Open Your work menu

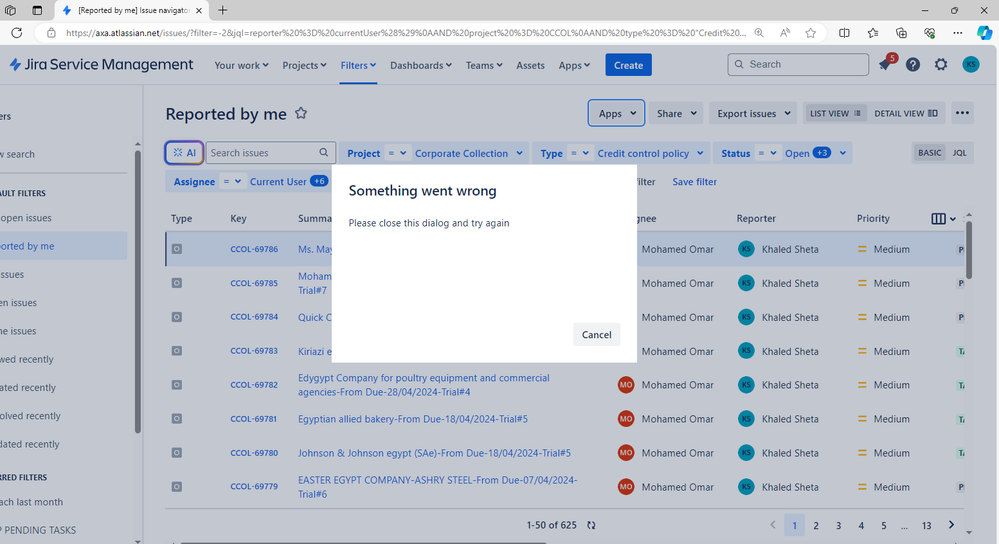pos(241,65)
